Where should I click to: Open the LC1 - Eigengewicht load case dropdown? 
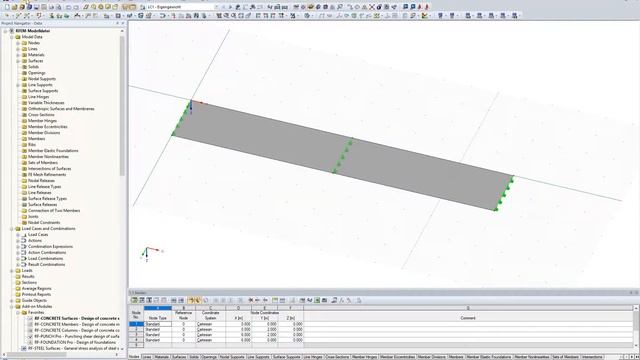pyautogui.click(x=216, y=7)
